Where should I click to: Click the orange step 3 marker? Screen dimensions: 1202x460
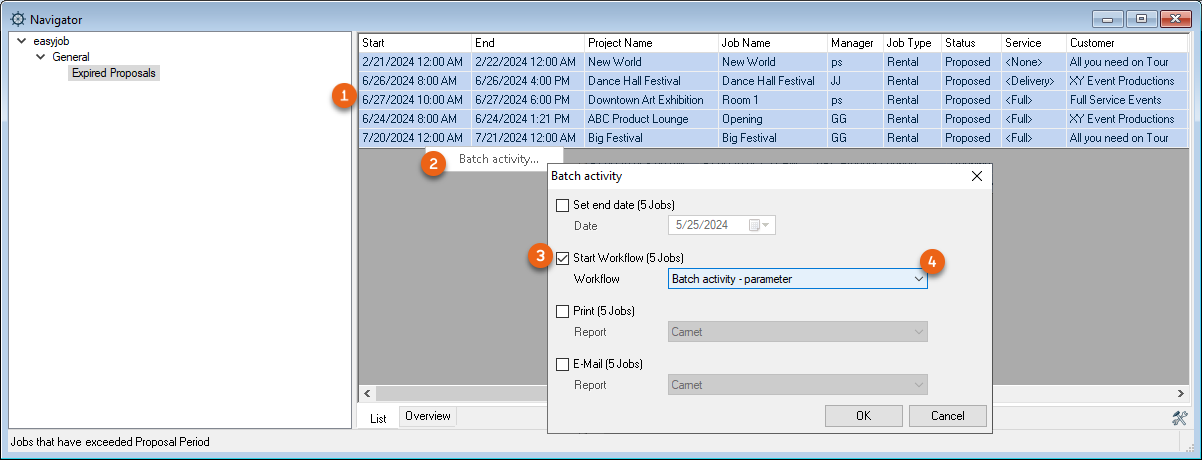click(x=539, y=257)
